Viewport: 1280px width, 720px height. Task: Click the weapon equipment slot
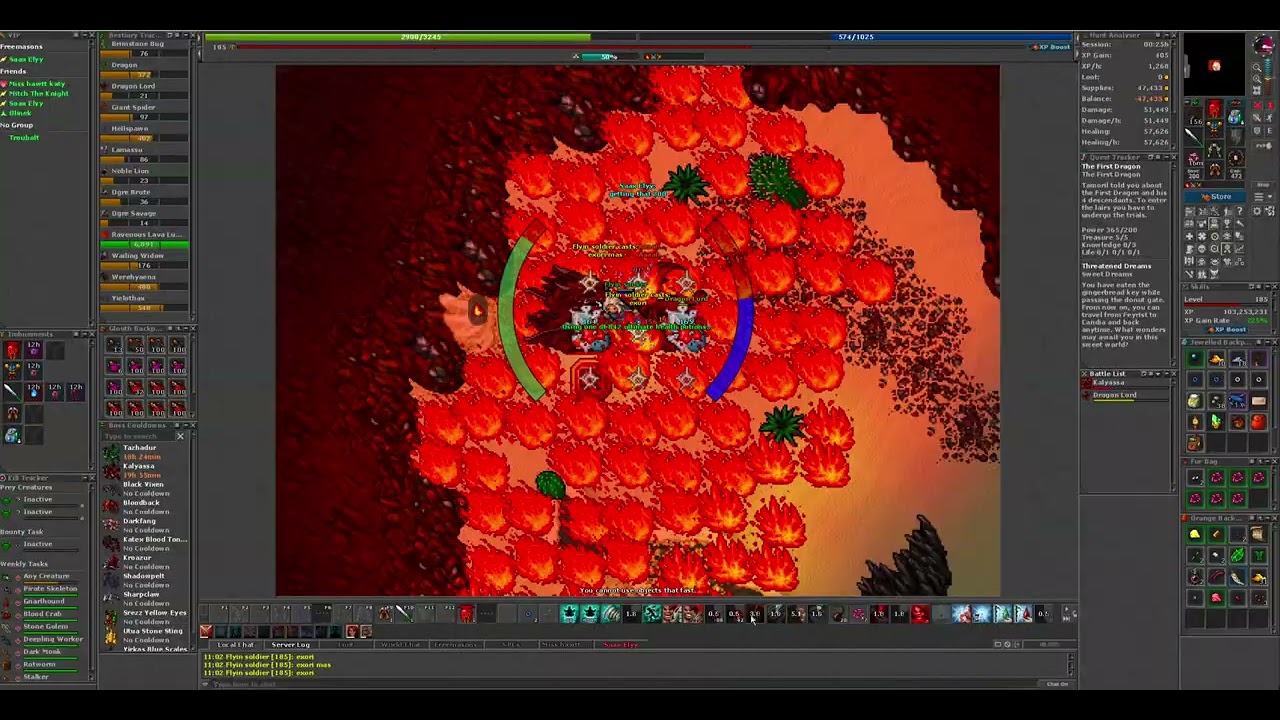pos(1193,137)
